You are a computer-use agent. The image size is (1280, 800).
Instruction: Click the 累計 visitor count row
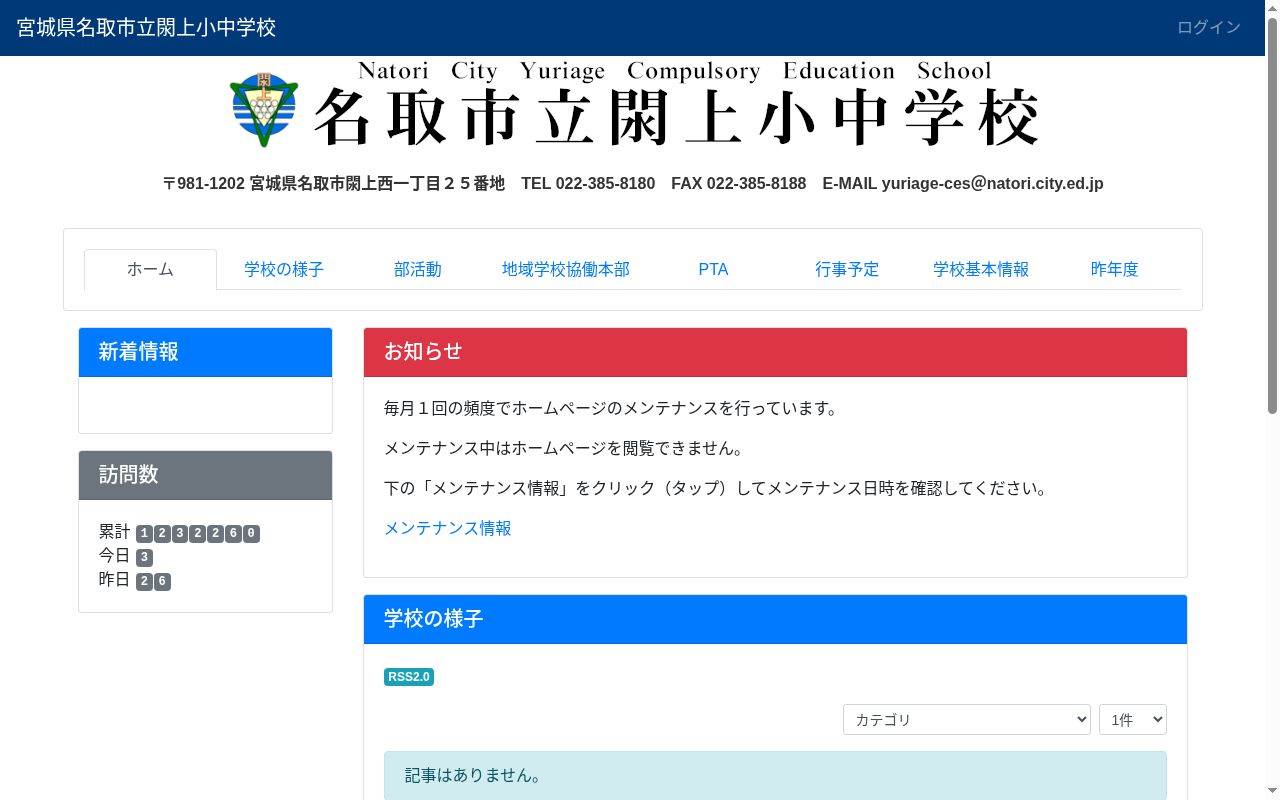(179, 532)
